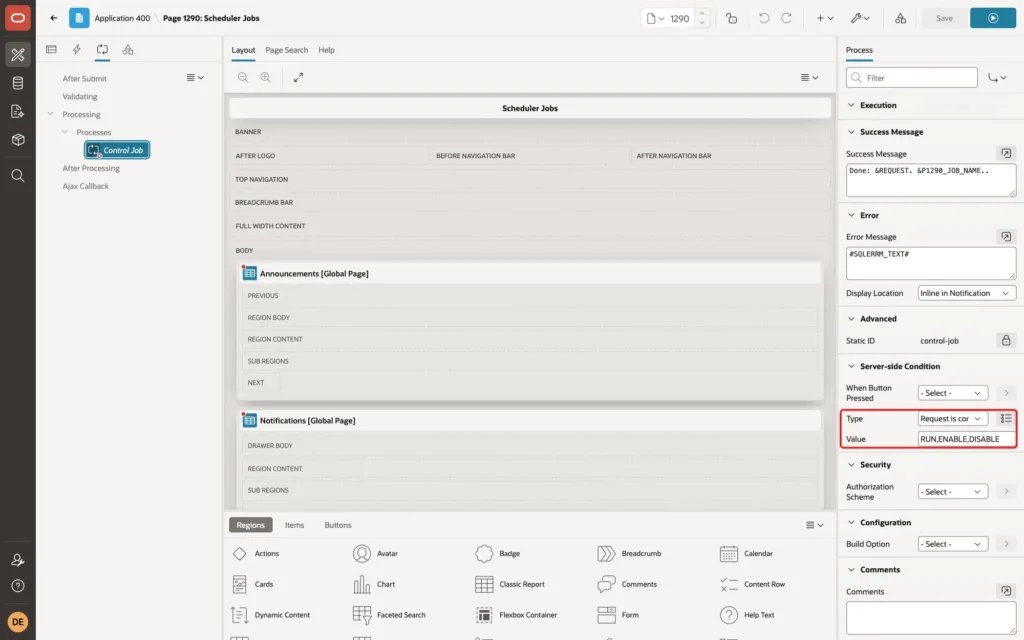This screenshot has height=640, width=1024.
Task: Switch to the Page Search tab
Action: [x=286, y=50]
